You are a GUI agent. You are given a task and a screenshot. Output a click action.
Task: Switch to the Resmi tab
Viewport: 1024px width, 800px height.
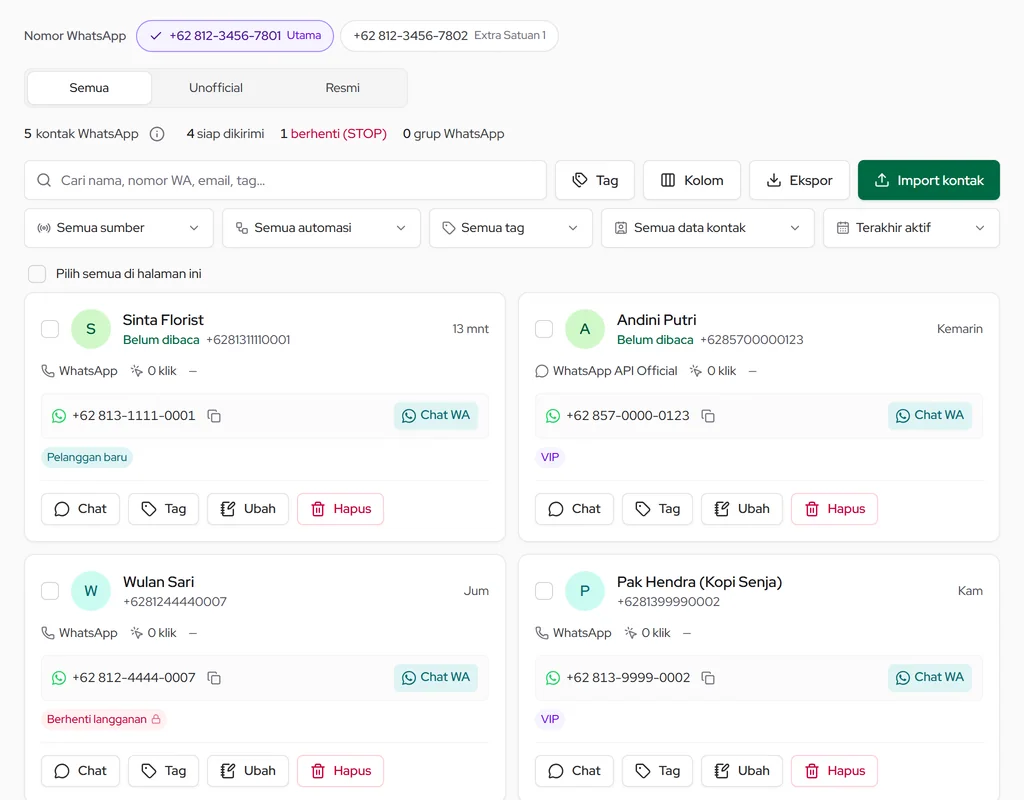342,88
